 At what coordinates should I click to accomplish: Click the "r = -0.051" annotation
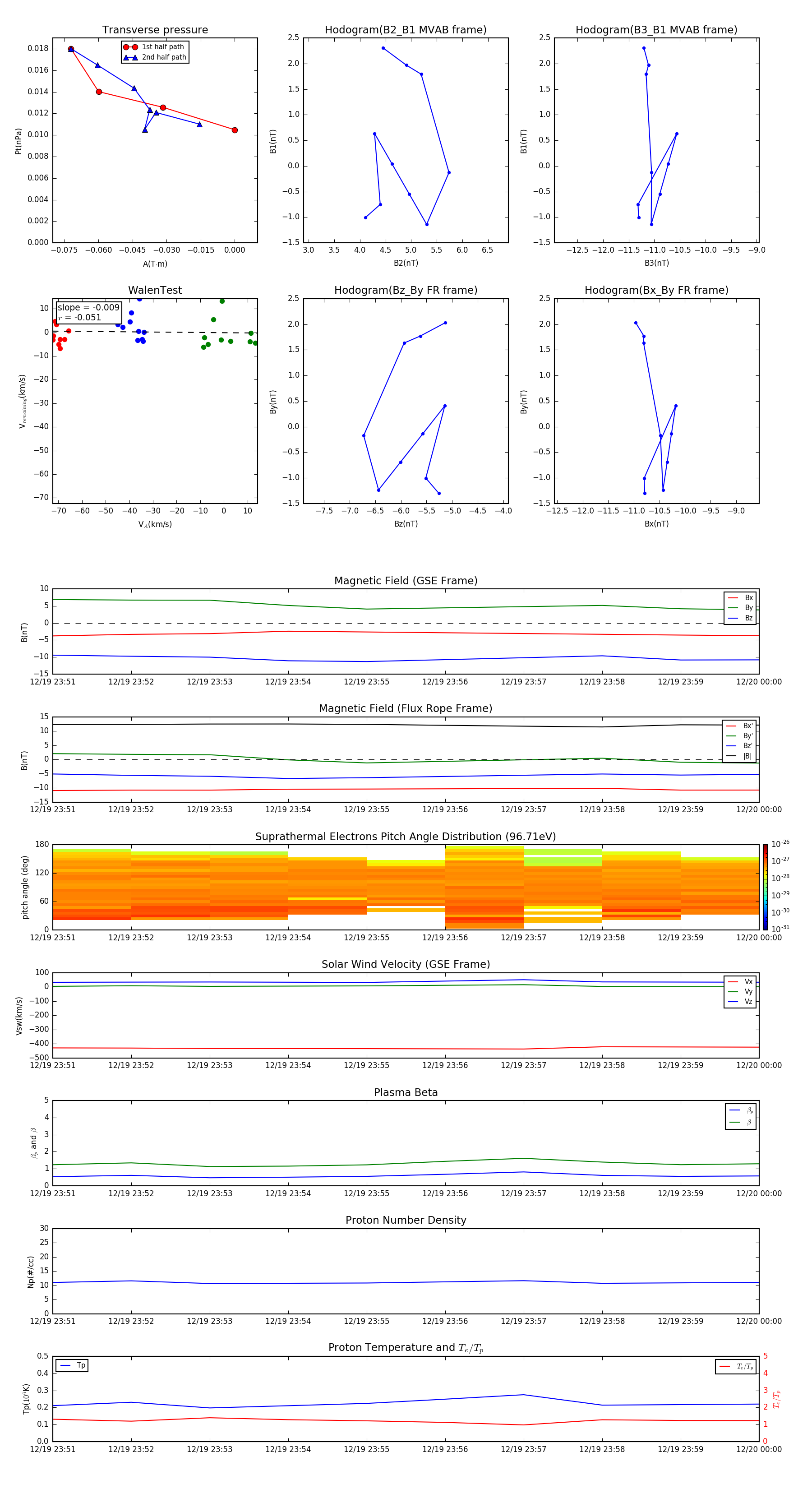[80, 317]
